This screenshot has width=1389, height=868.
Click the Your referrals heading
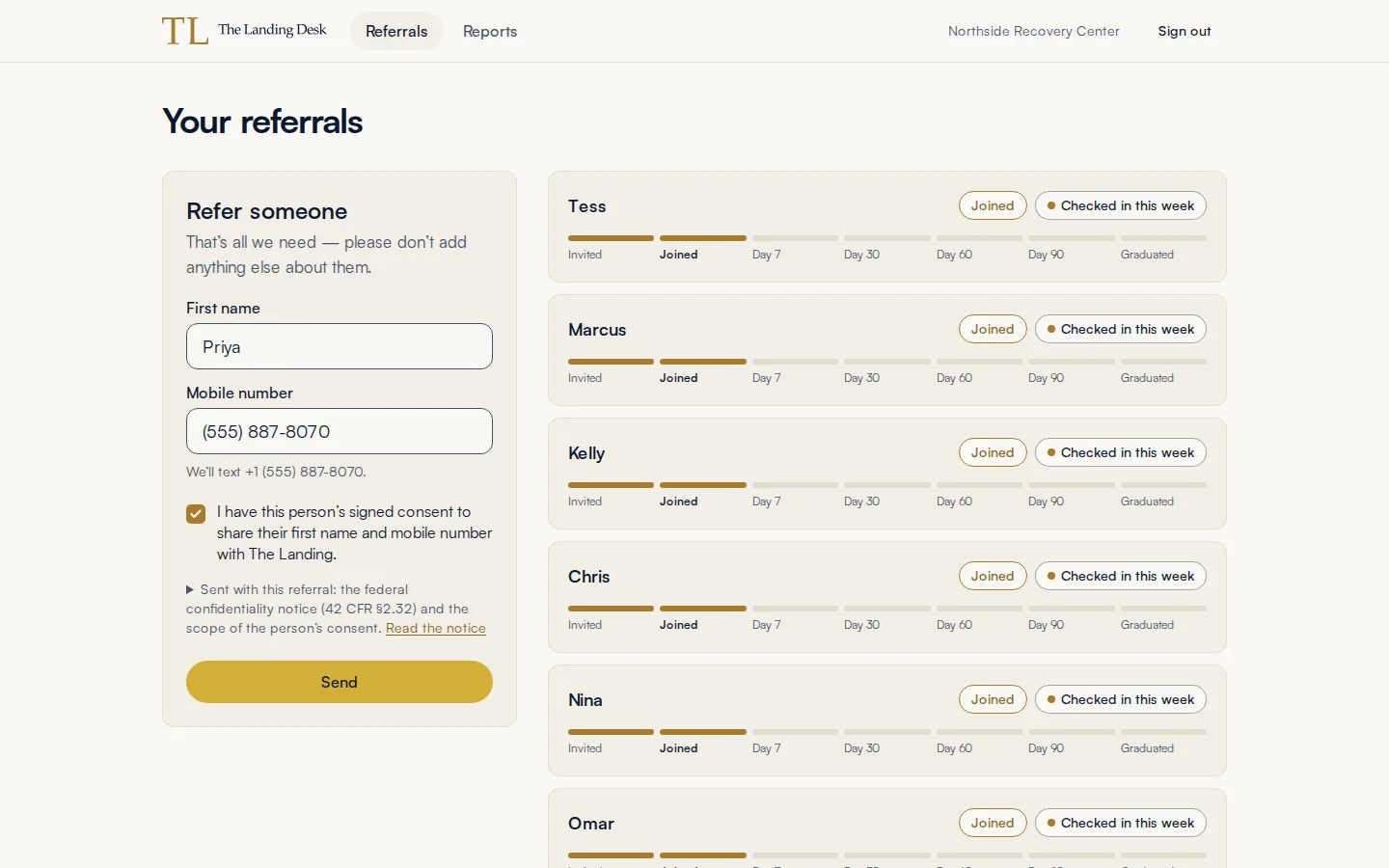tap(262, 122)
